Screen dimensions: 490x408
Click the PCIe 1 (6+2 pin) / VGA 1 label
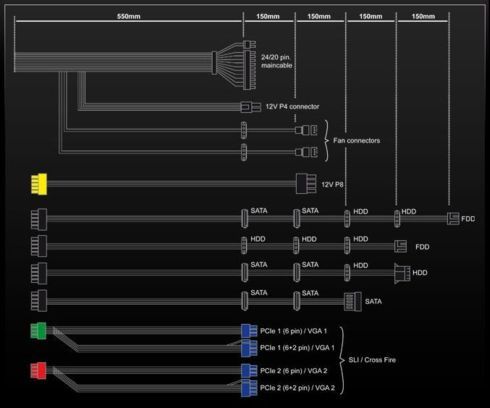(x=297, y=348)
